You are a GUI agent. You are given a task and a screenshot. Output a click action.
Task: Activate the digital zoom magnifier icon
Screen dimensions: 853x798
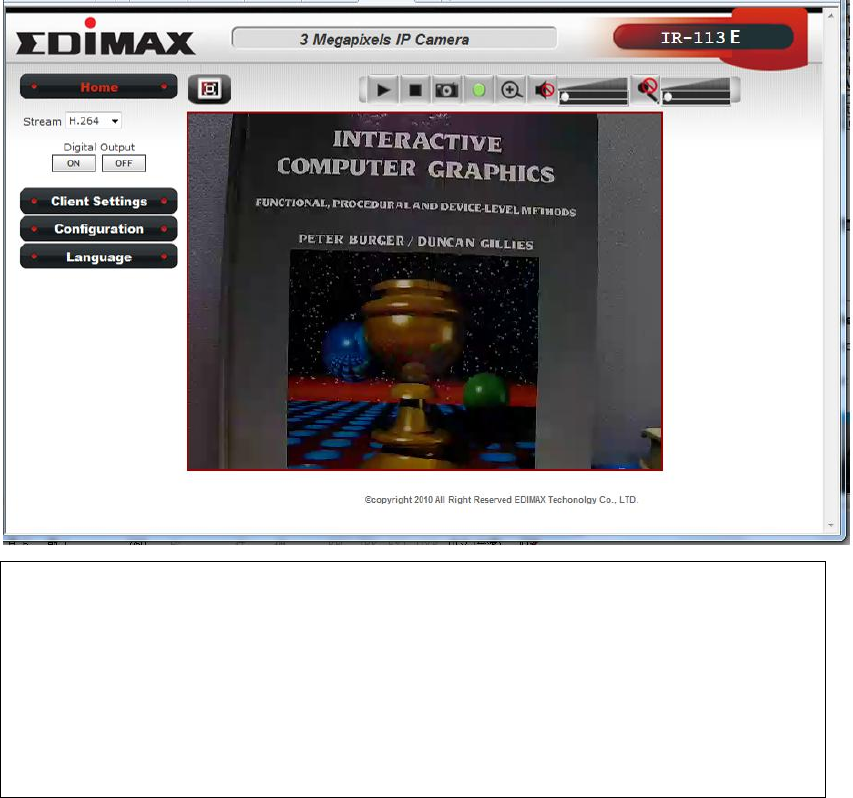pos(511,90)
